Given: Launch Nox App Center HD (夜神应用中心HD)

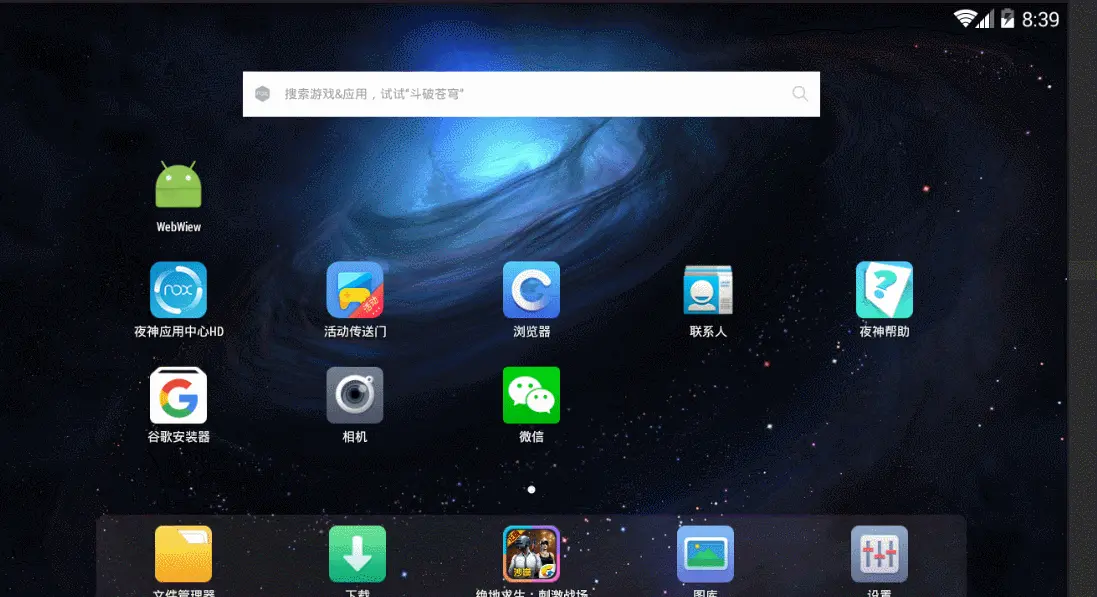Looking at the screenshot, I should pos(178,290).
